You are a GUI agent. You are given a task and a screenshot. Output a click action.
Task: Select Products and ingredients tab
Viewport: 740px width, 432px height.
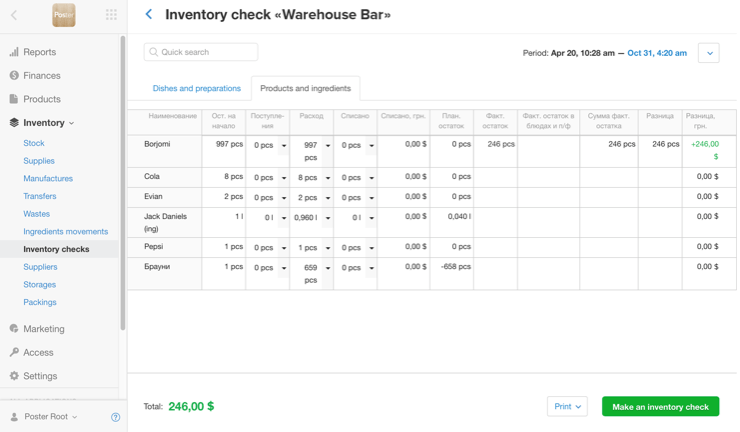point(305,89)
